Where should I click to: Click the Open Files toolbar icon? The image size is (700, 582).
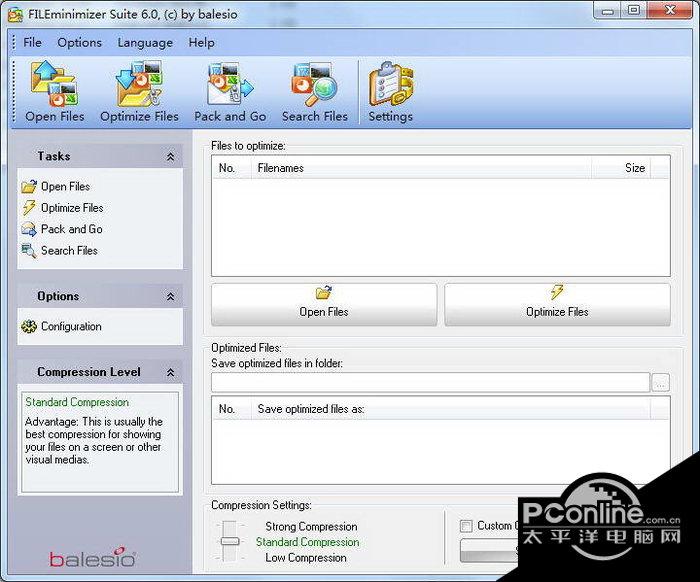click(54, 85)
